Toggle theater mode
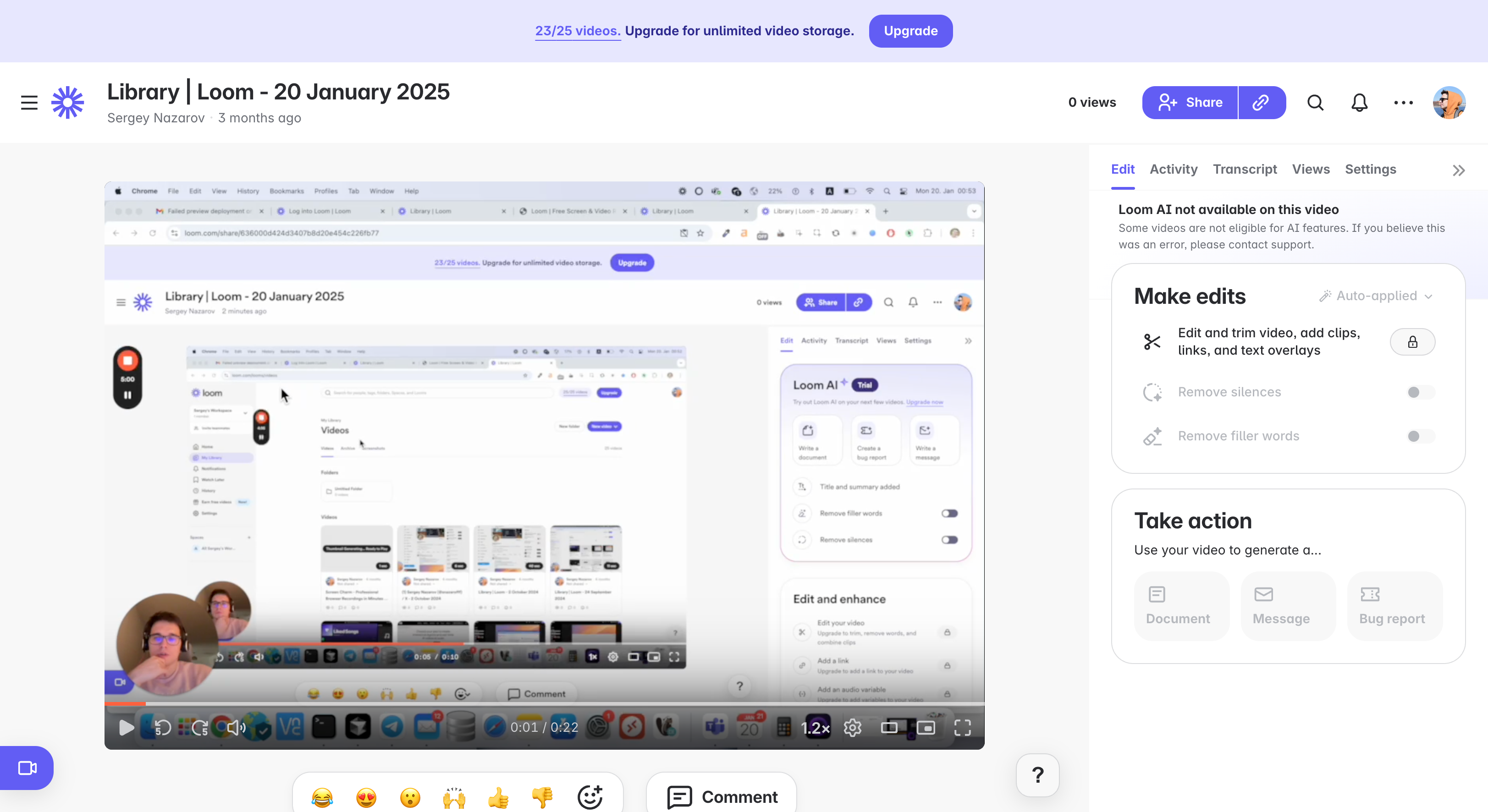This screenshot has width=1488, height=812. point(889,728)
